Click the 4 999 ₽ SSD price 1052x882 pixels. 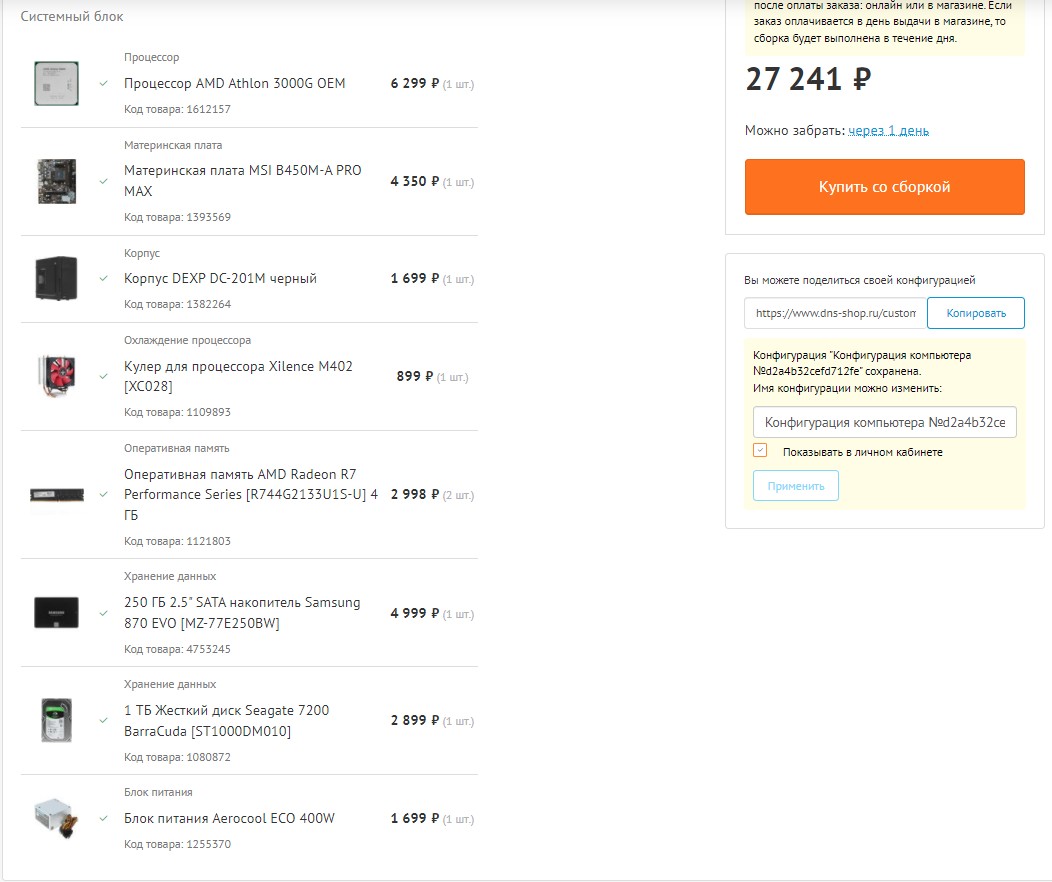pyautogui.click(x=415, y=613)
